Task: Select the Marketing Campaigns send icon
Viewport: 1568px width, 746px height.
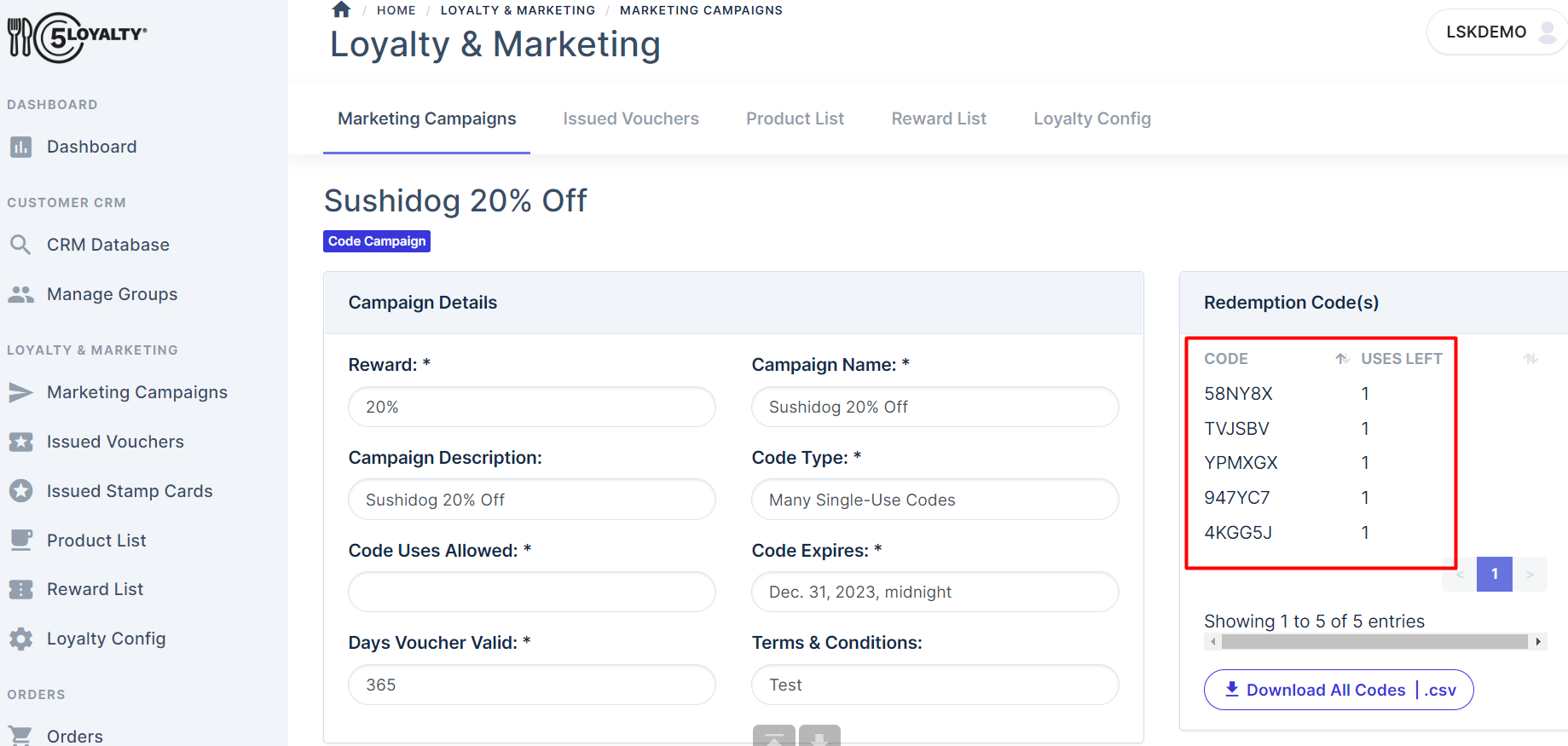Action: (x=21, y=392)
